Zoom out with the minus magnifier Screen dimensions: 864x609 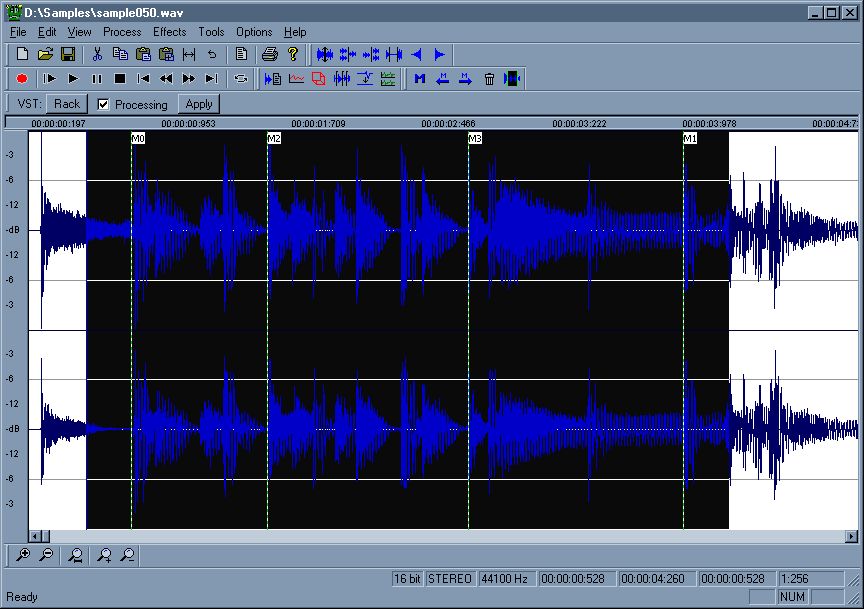click(47, 555)
